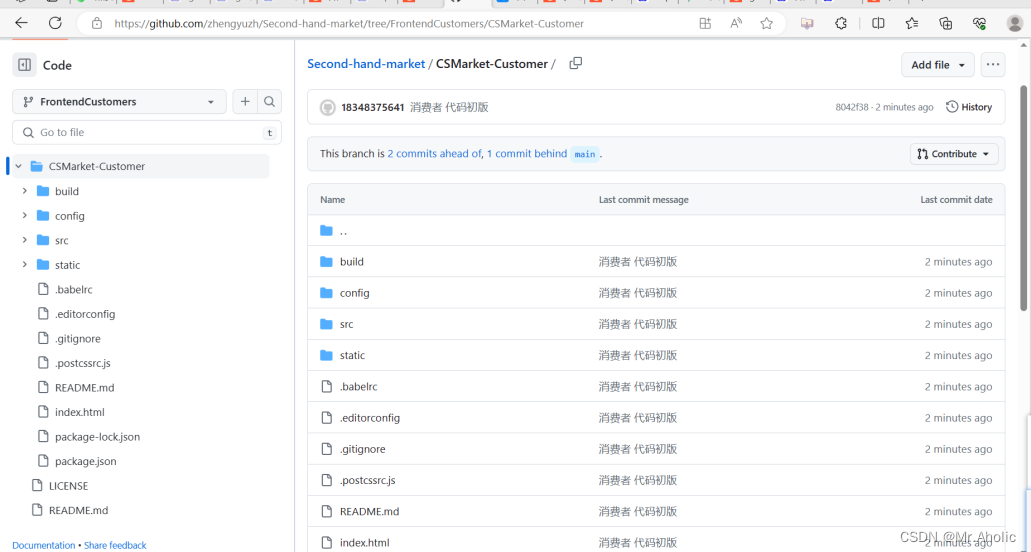
Task: Click the page vertical scrollbar
Action: pyautogui.click(x=1024, y=197)
